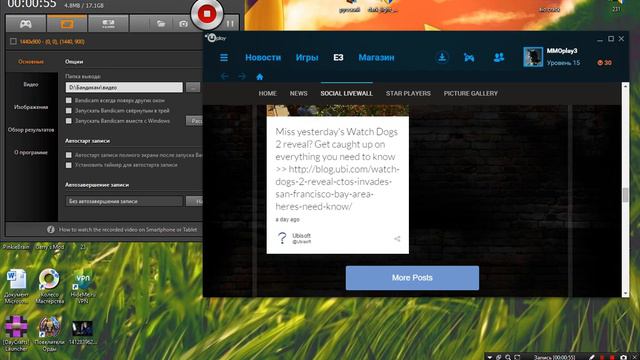The width and height of the screenshot is (640, 360).
Task: Open the Microsoft Word document desktop icon
Action: pyautogui.click(x=16, y=286)
